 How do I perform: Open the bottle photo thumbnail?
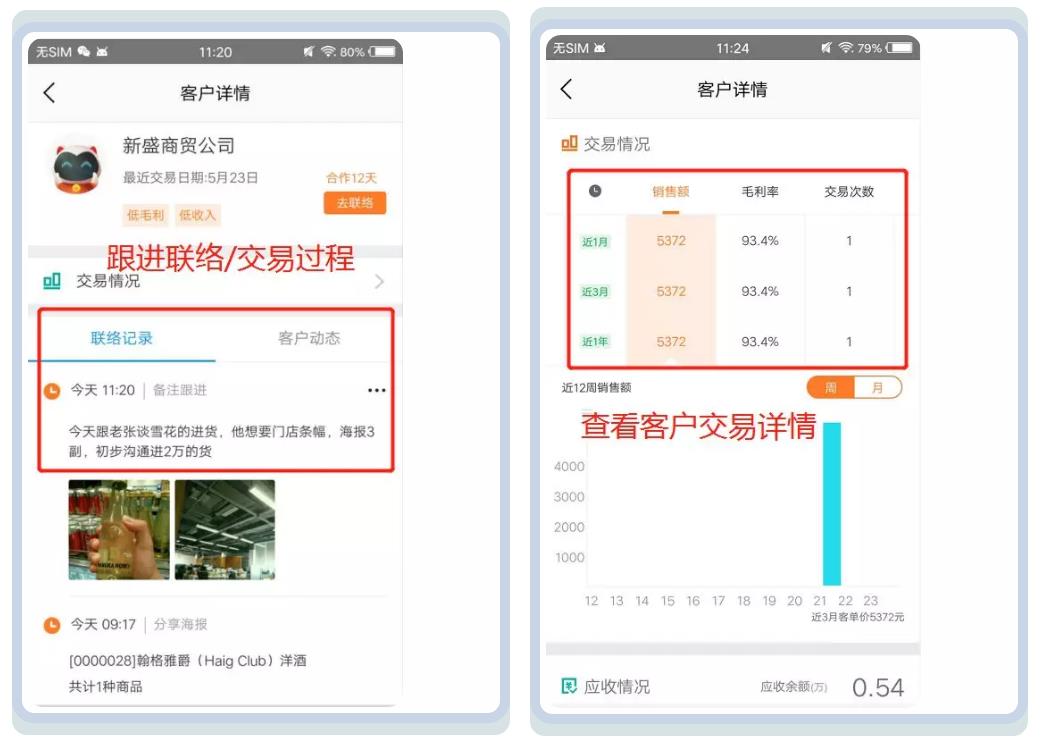(119, 530)
